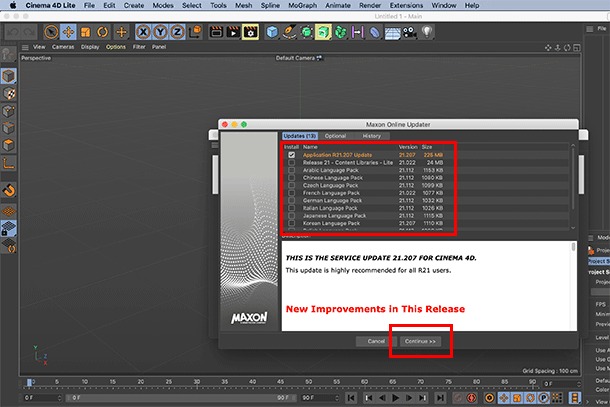610x407 pixels.
Task: Check Chinese Language Pack install box
Action: [x=291, y=177]
